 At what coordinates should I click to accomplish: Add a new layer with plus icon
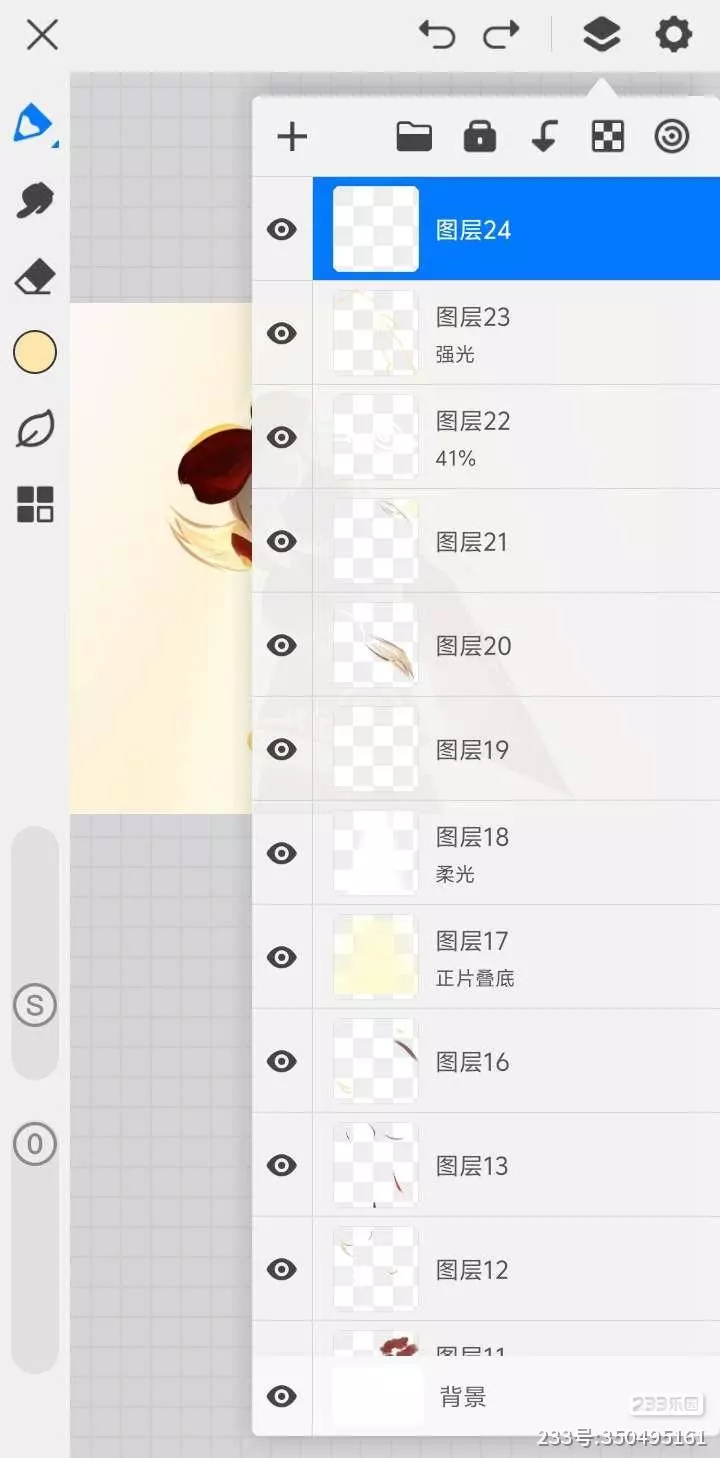tap(291, 137)
